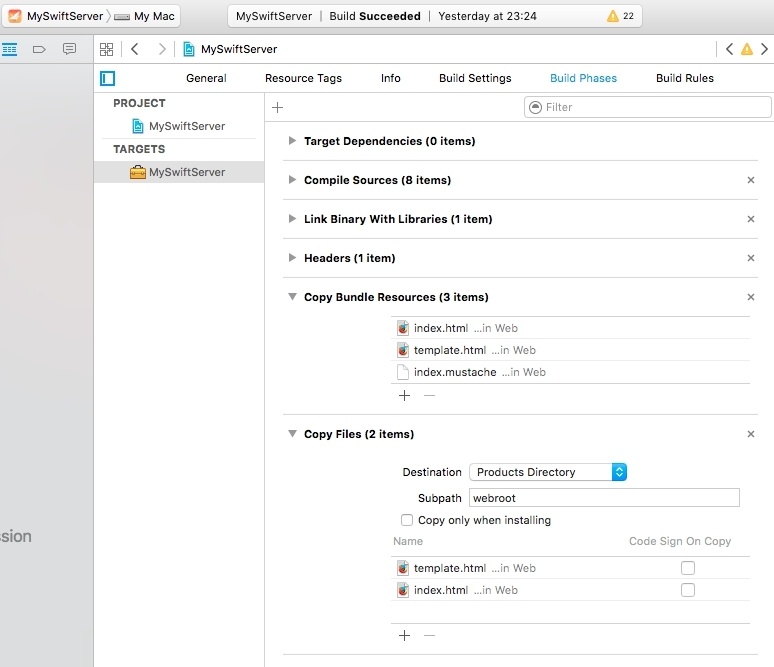This screenshot has width=774, height=667.
Task: Open the Build Settings tab
Action: [x=475, y=78]
